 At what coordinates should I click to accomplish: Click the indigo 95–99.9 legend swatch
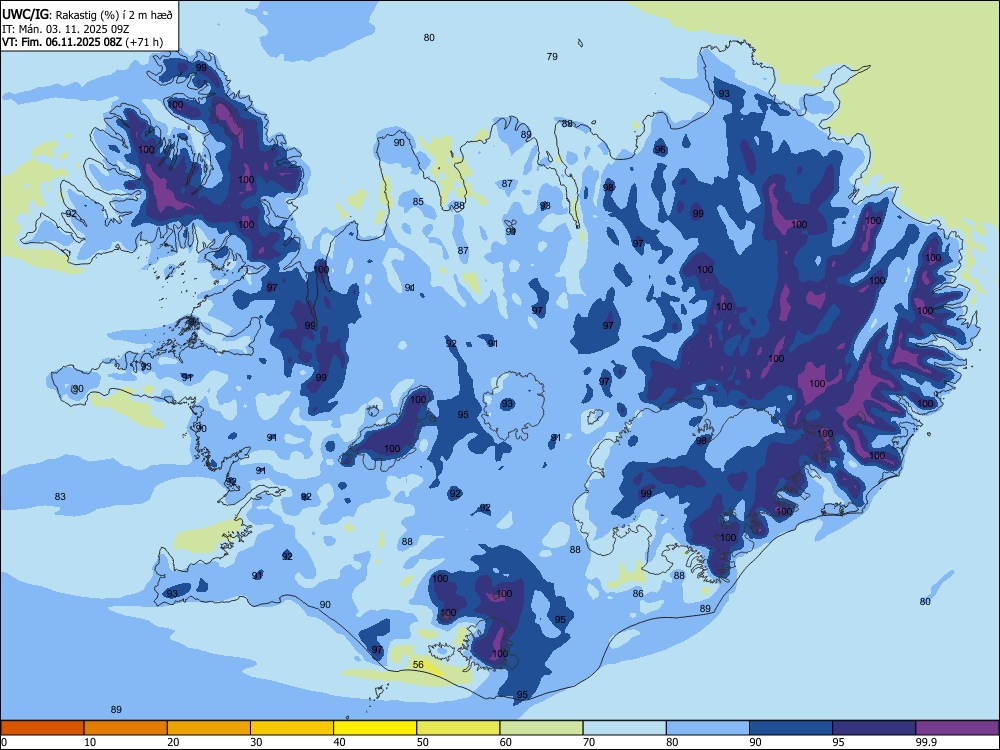coord(874,728)
